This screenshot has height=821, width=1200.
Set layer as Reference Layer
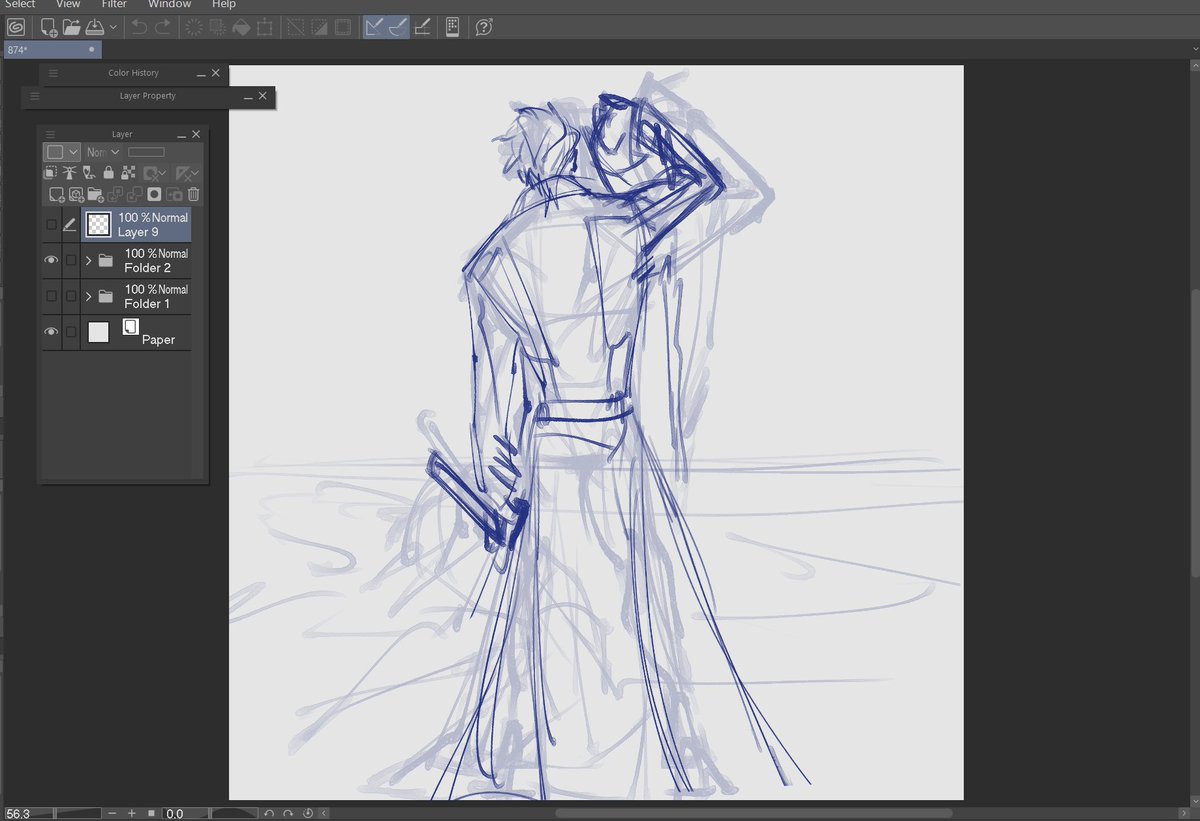[69, 173]
